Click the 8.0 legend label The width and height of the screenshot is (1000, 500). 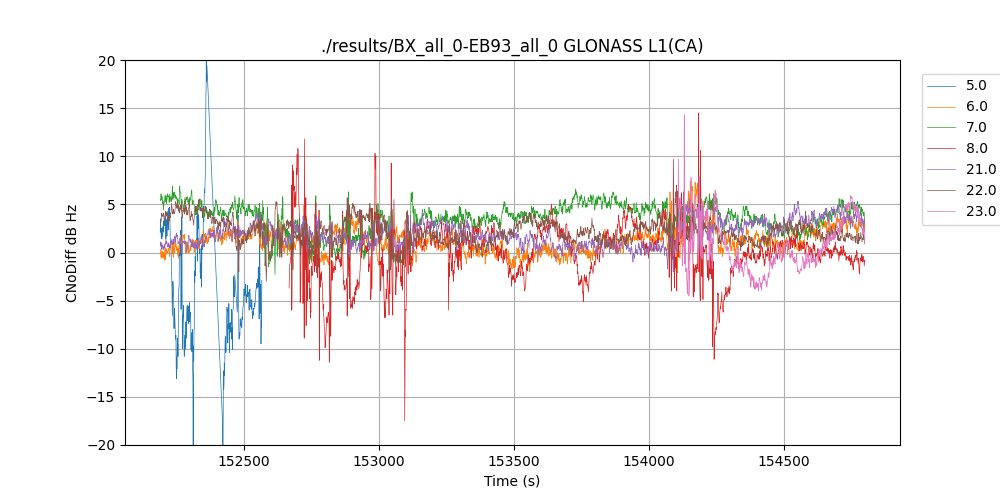coord(976,148)
